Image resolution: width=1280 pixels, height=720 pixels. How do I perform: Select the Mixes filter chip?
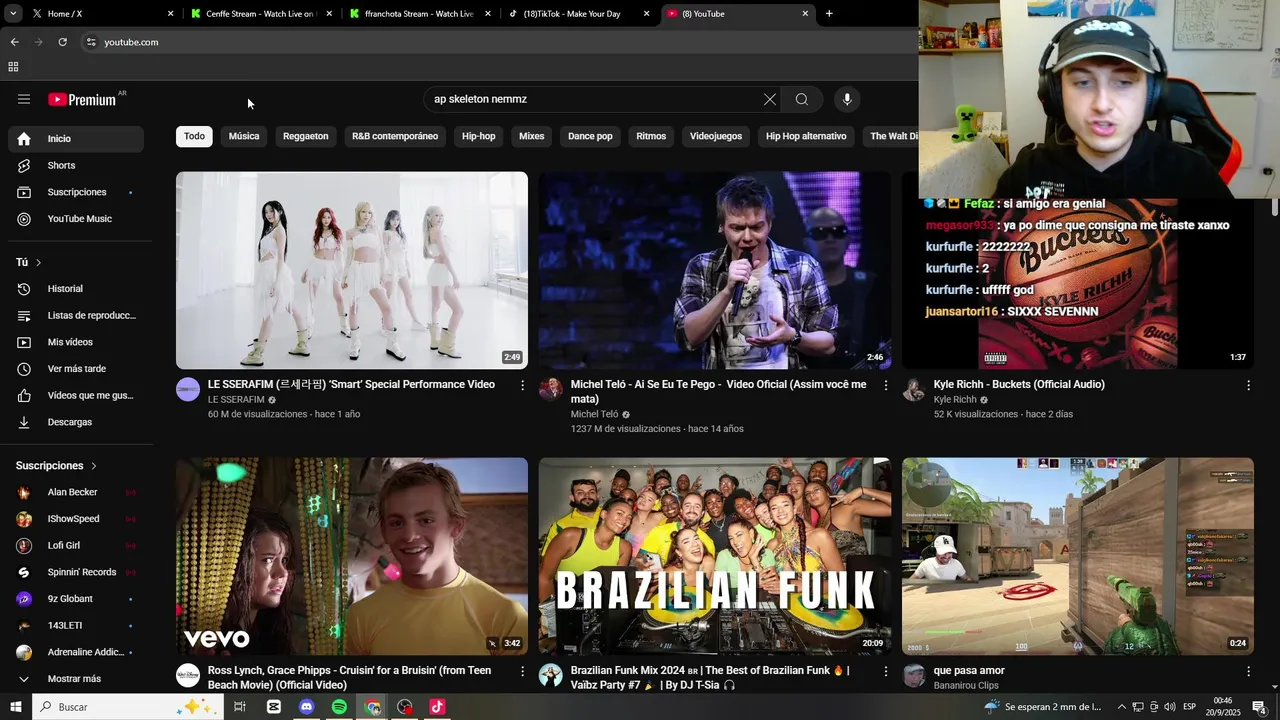coord(532,136)
